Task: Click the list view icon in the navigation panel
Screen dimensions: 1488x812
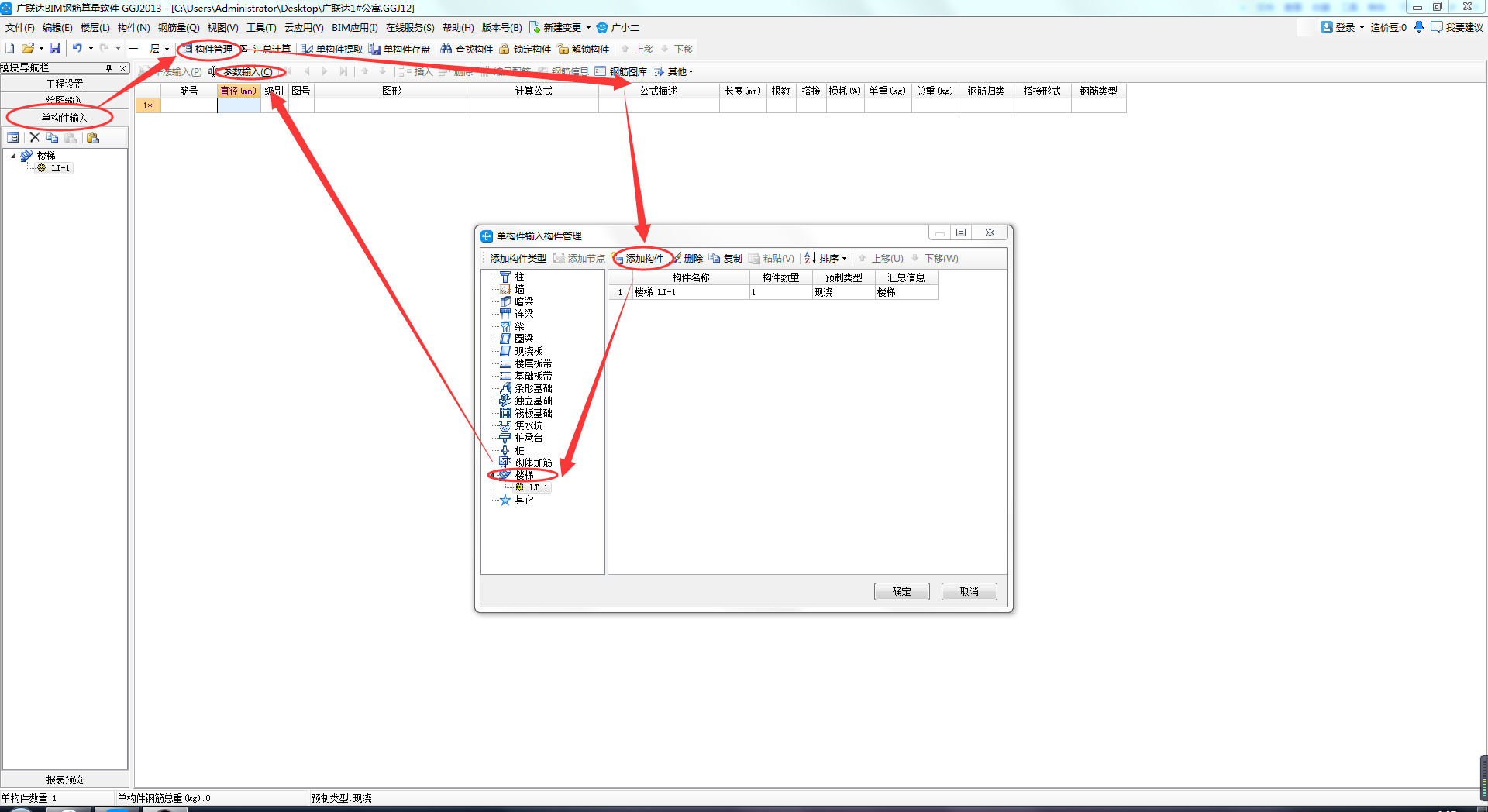Action: tap(13, 138)
